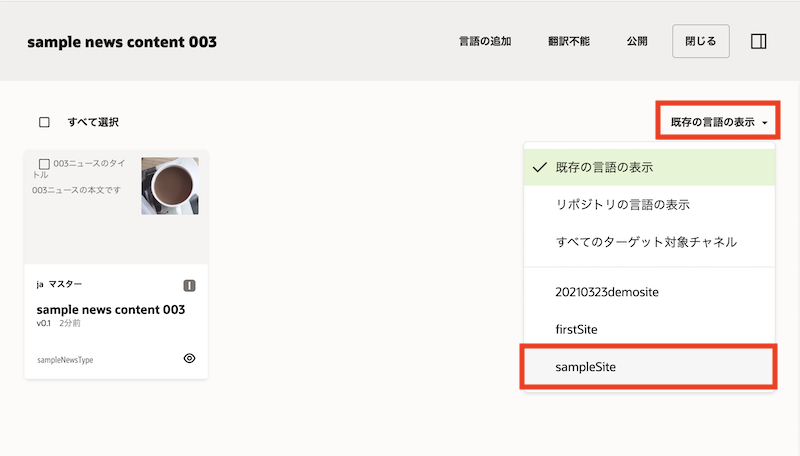Viewport: 800px width, 456px height.
Task: Choose リポジトリの言語の表示 from the menu
Action: click(x=622, y=205)
